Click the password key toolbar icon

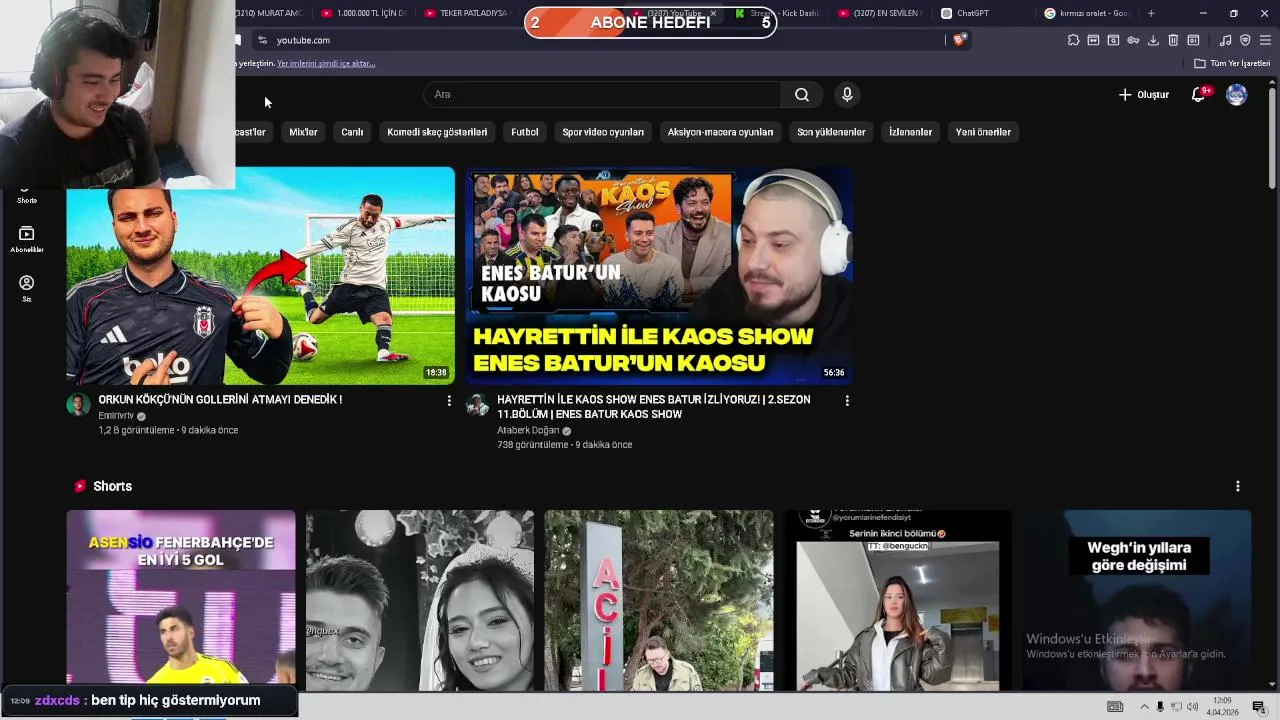[x=1133, y=40]
